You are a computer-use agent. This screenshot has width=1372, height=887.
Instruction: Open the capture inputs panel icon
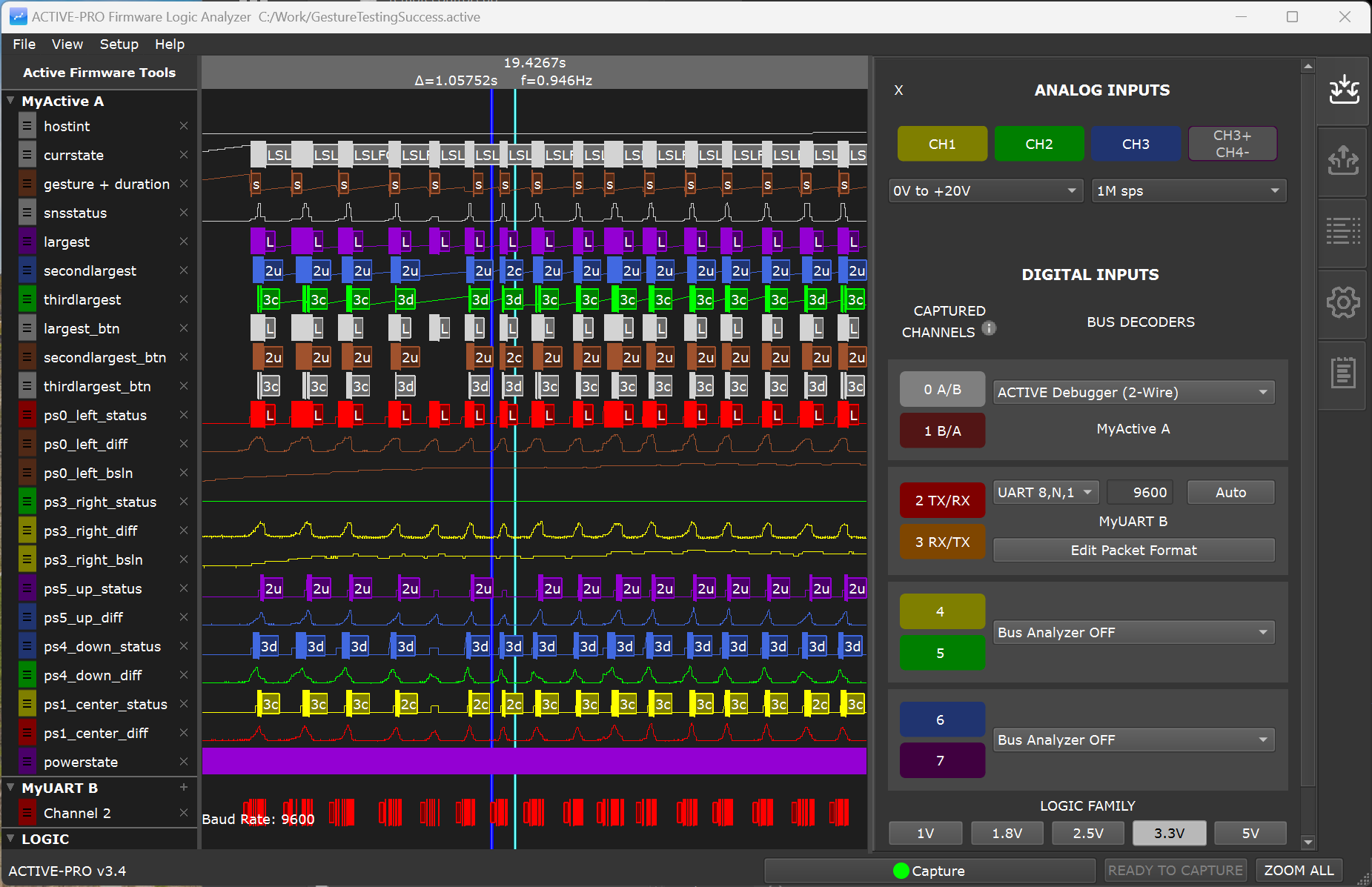point(1343,90)
